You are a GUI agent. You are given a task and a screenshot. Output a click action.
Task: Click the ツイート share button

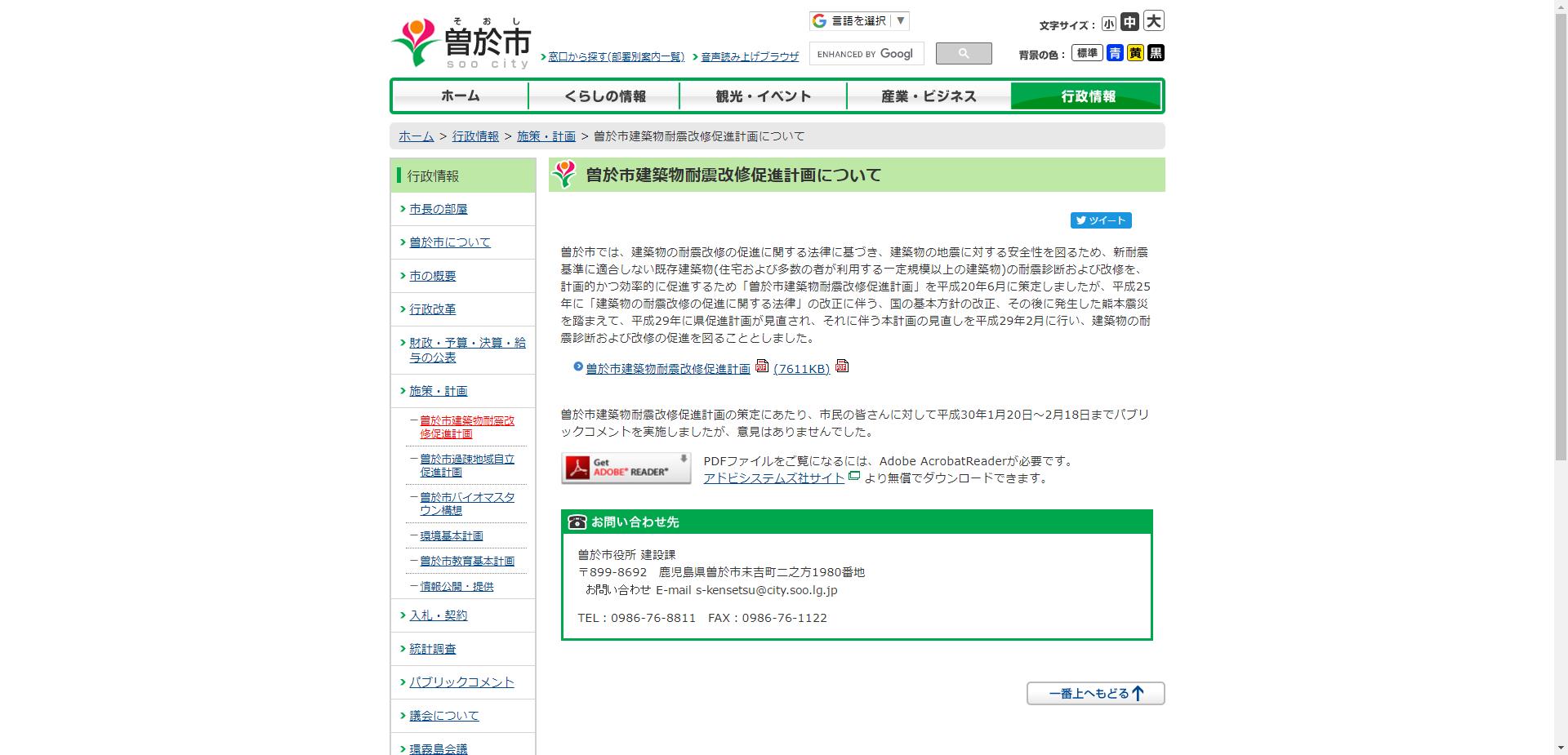[x=1100, y=220]
